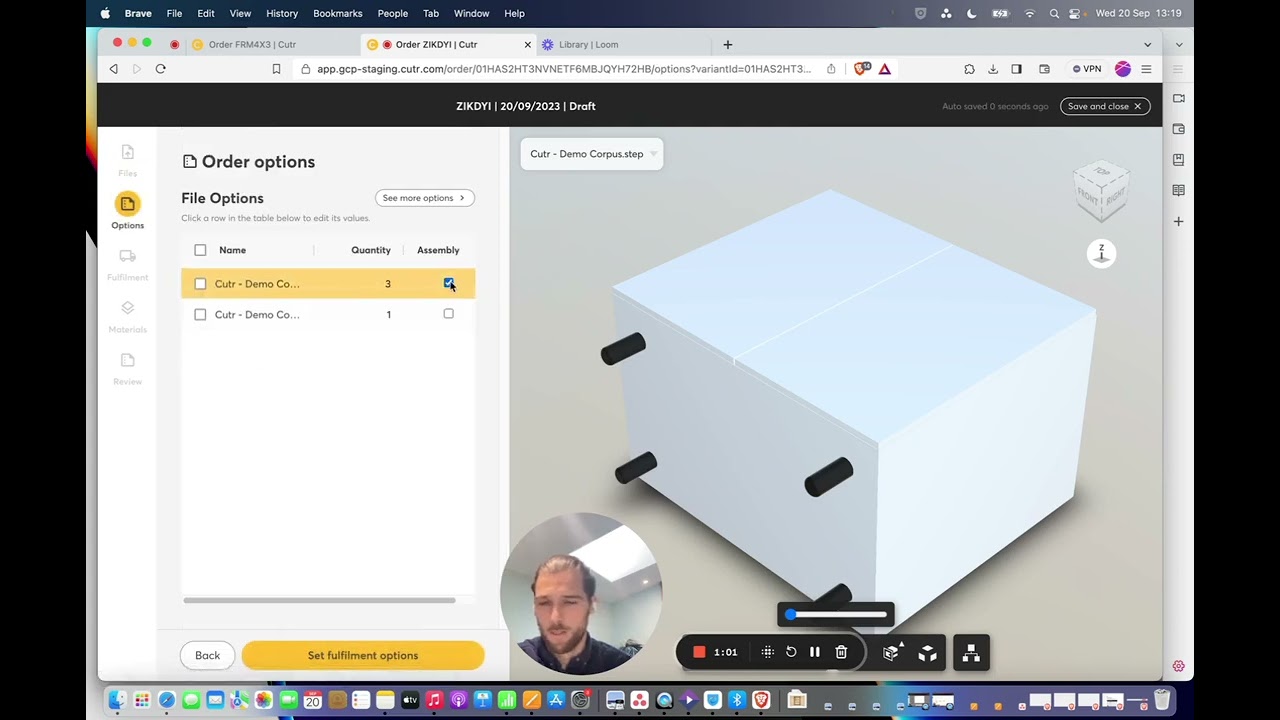Screen dimensions: 1280x720
Task: Reload the page
Action: (x=160, y=69)
